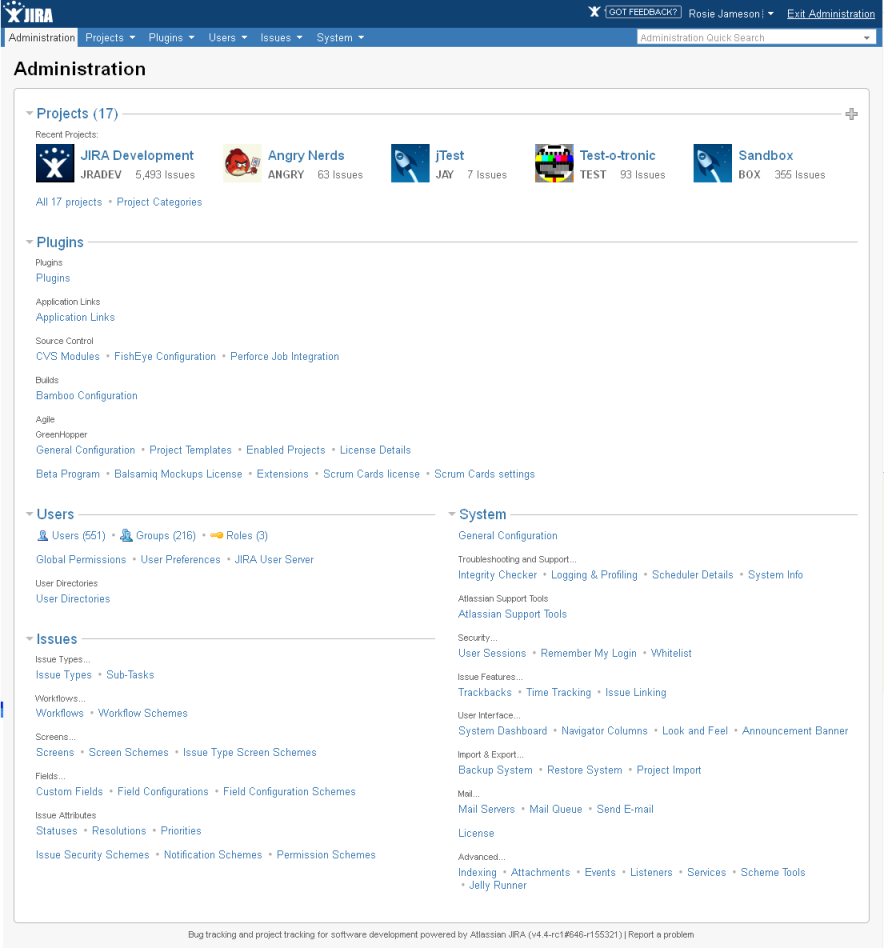This screenshot has height=948, width=884.
Task: View All 17 projects
Action: (69, 202)
